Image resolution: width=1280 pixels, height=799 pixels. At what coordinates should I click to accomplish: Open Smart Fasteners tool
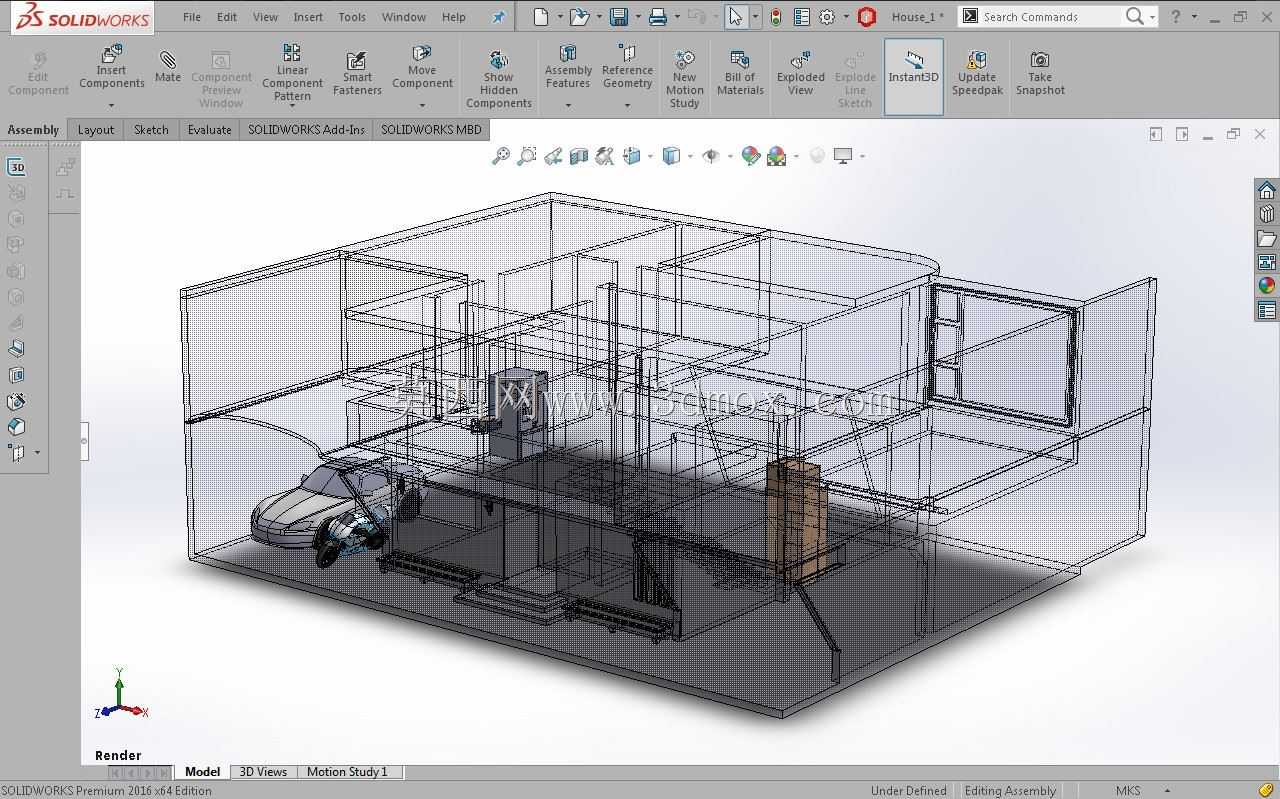click(357, 74)
